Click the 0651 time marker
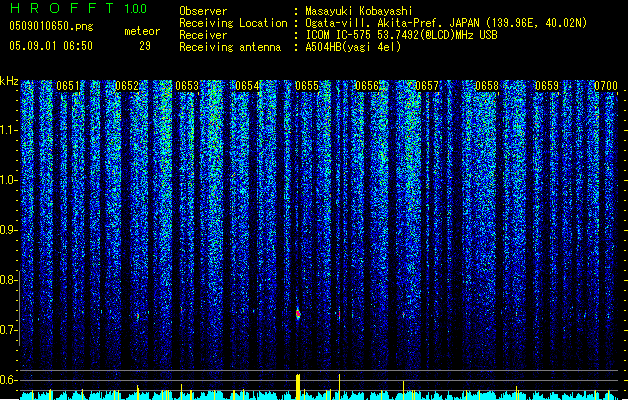Viewport: 629px width, 400px height. point(67,86)
